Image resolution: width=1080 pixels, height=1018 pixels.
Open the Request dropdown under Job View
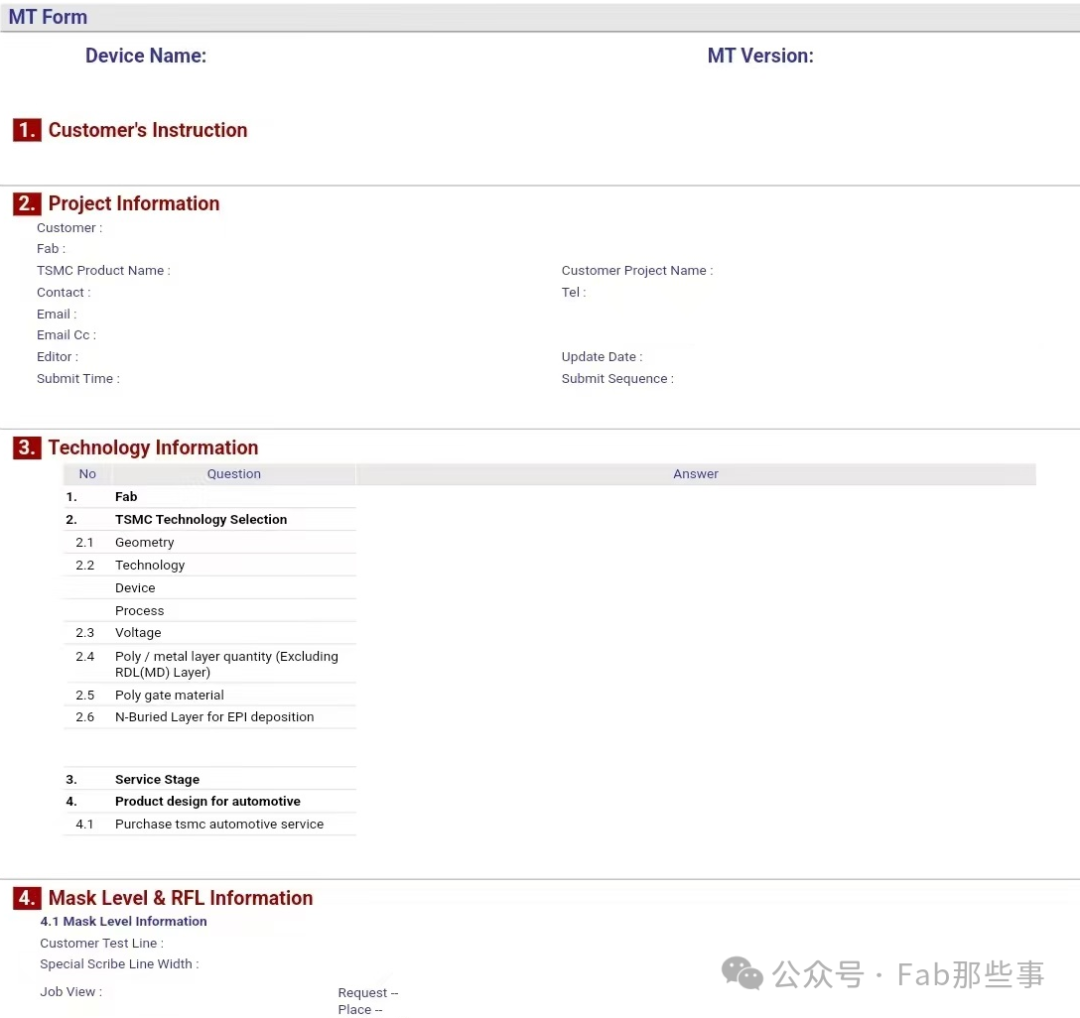pos(367,992)
